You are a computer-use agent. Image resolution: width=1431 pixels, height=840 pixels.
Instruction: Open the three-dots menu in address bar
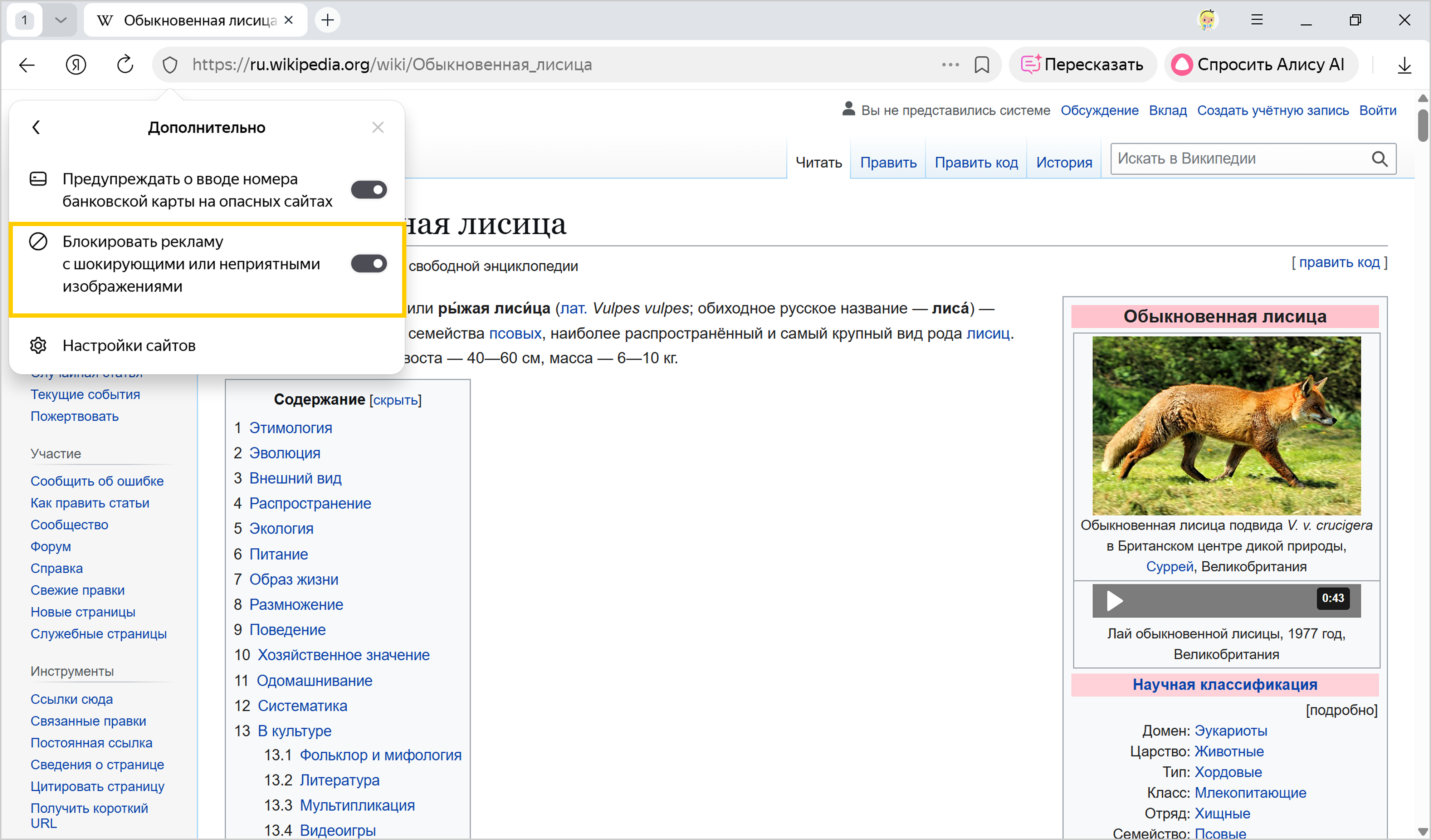coord(950,65)
